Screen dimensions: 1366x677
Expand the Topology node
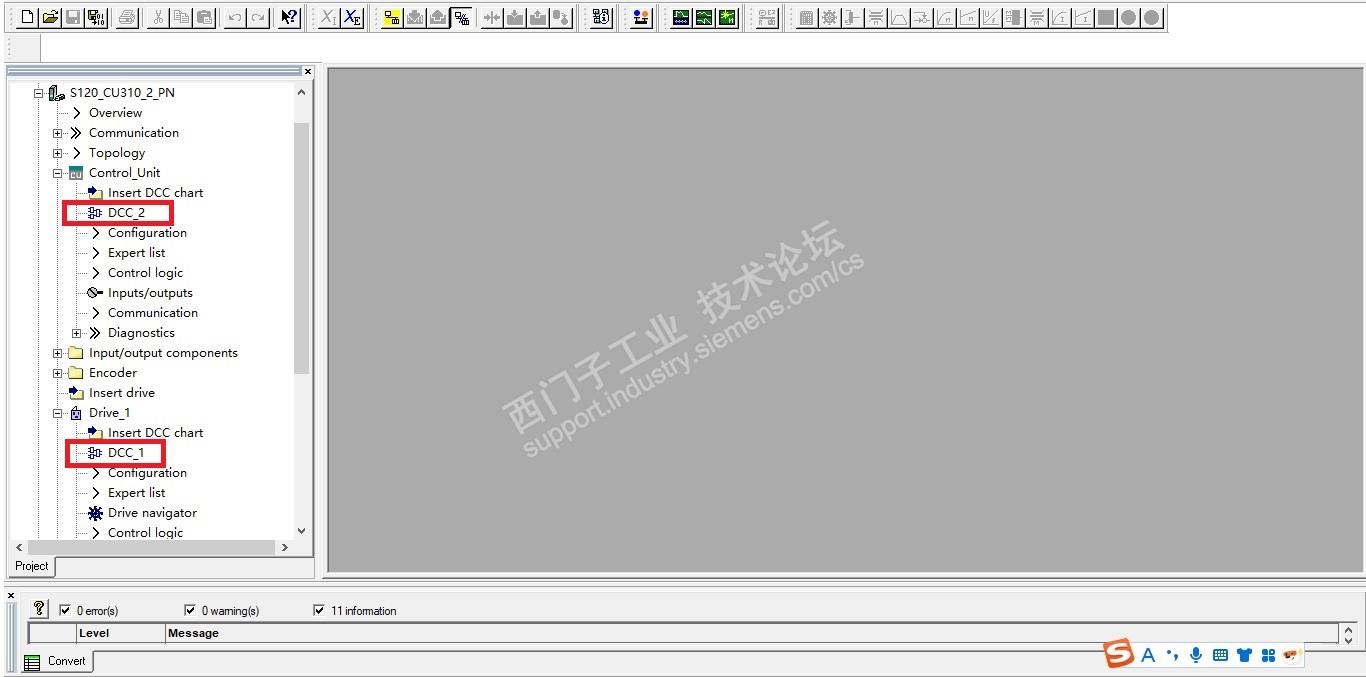click(x=58, y=153)
